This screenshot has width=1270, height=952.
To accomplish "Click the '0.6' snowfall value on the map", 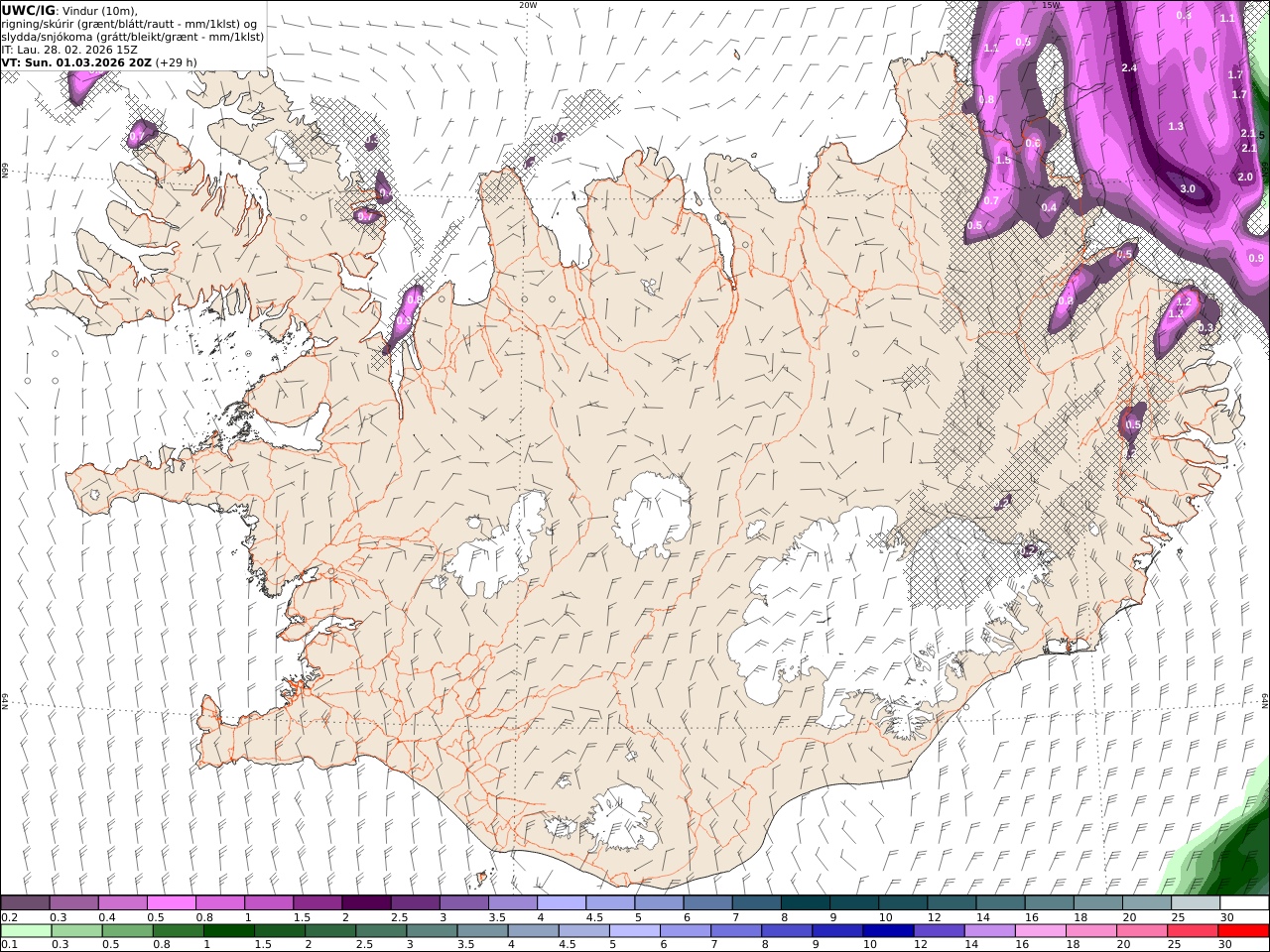I will (x=1033, y=143).
